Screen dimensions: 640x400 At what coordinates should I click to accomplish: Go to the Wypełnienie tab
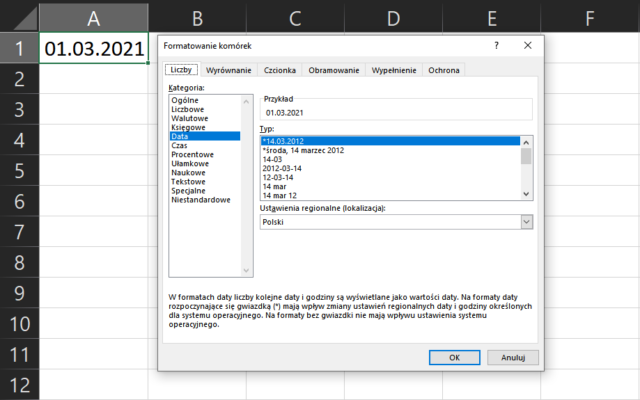pyautogui.click(x=394, y=70)
